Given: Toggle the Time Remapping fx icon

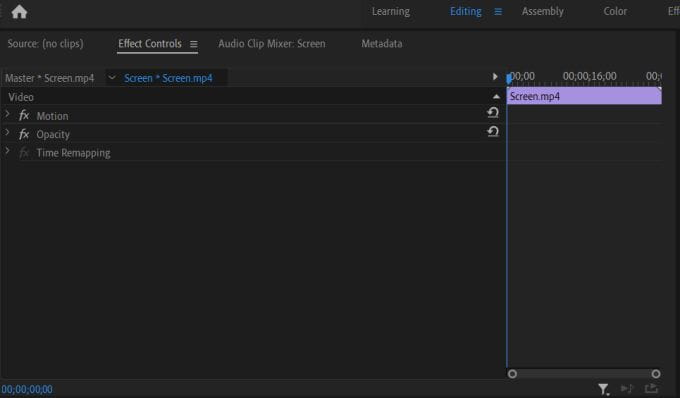Looking at the screenshot, I should coord(24,153).
